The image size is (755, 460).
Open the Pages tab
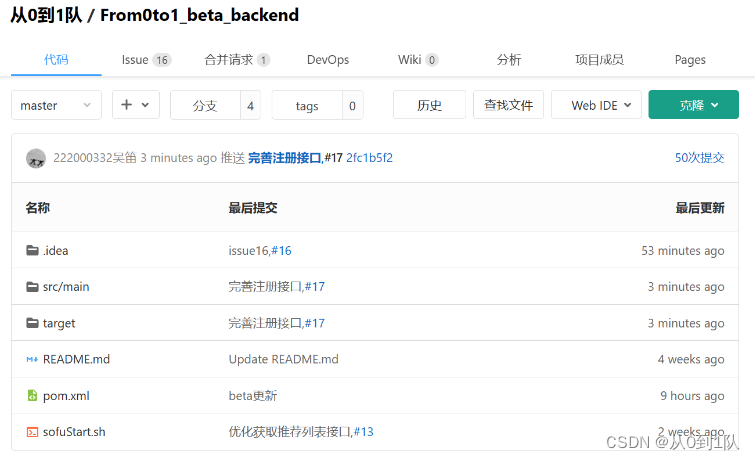point(690,60)
